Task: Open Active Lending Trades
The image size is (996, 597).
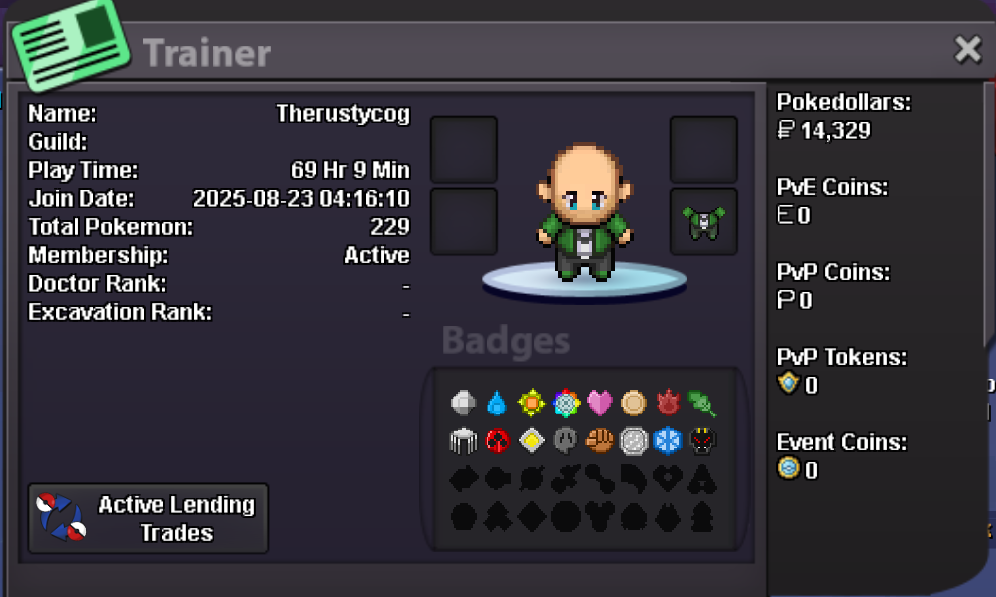Action: pyautogui.click(x=148, y=518)
